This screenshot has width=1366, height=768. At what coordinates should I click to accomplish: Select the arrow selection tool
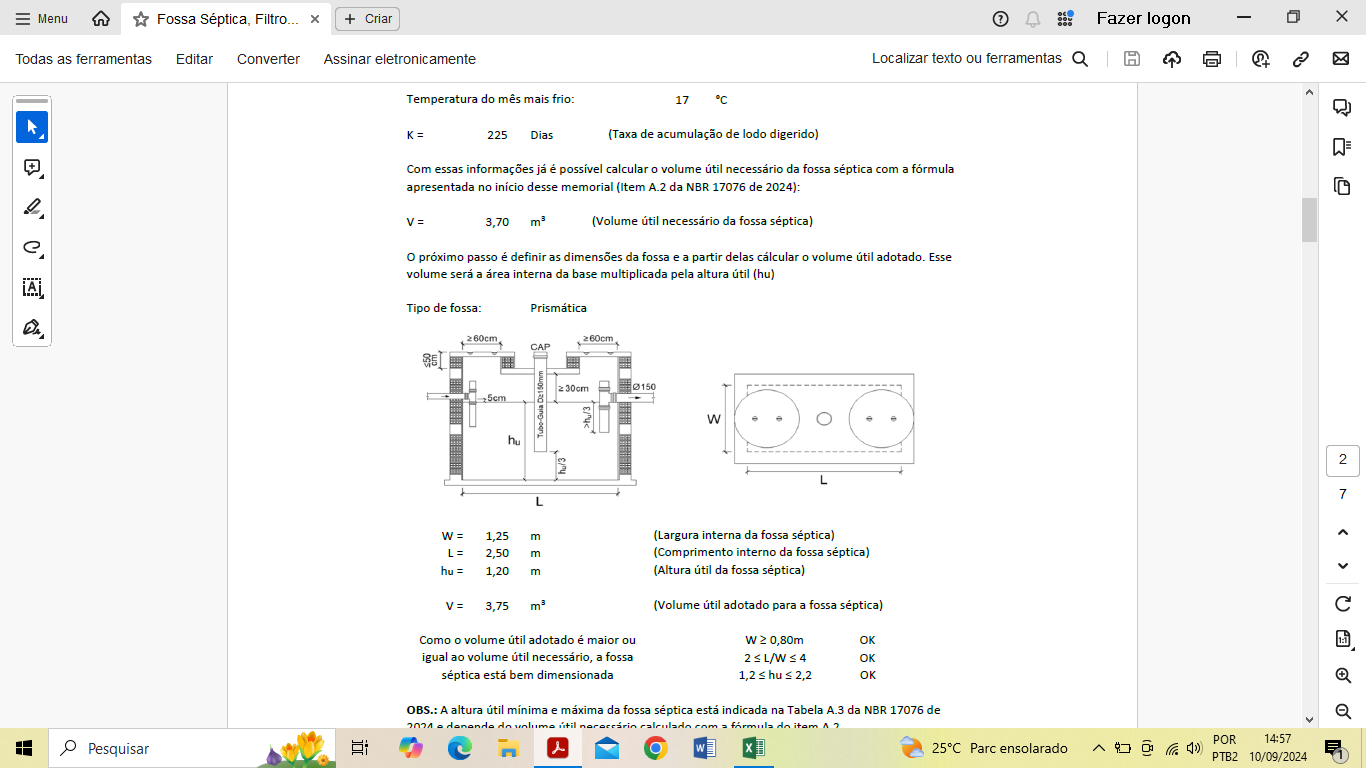32,127
